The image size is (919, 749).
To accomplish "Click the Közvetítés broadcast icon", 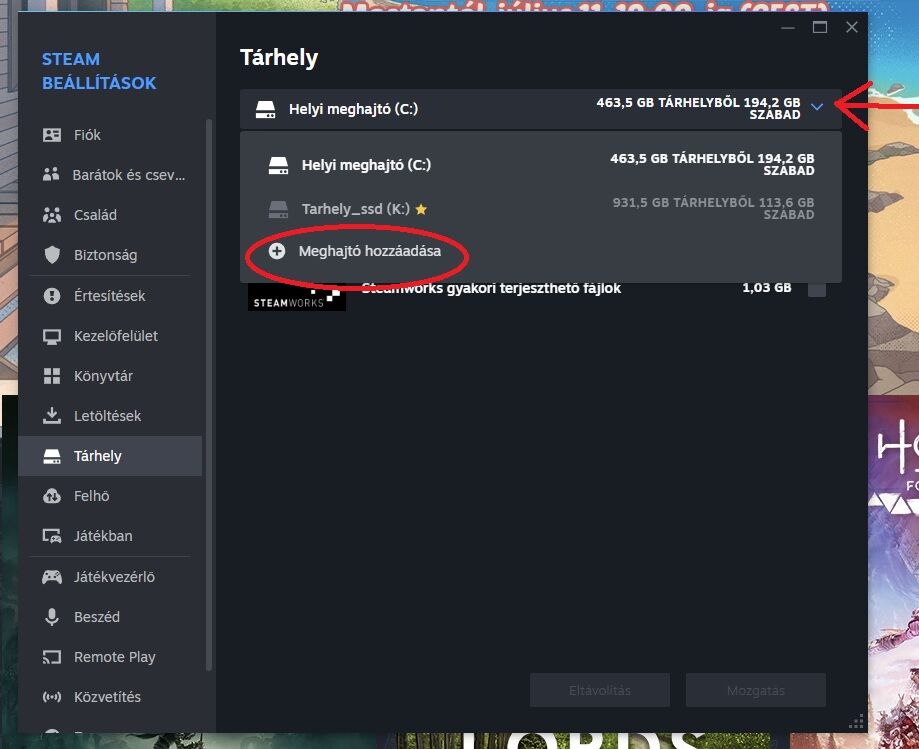I will pos(52,697).
